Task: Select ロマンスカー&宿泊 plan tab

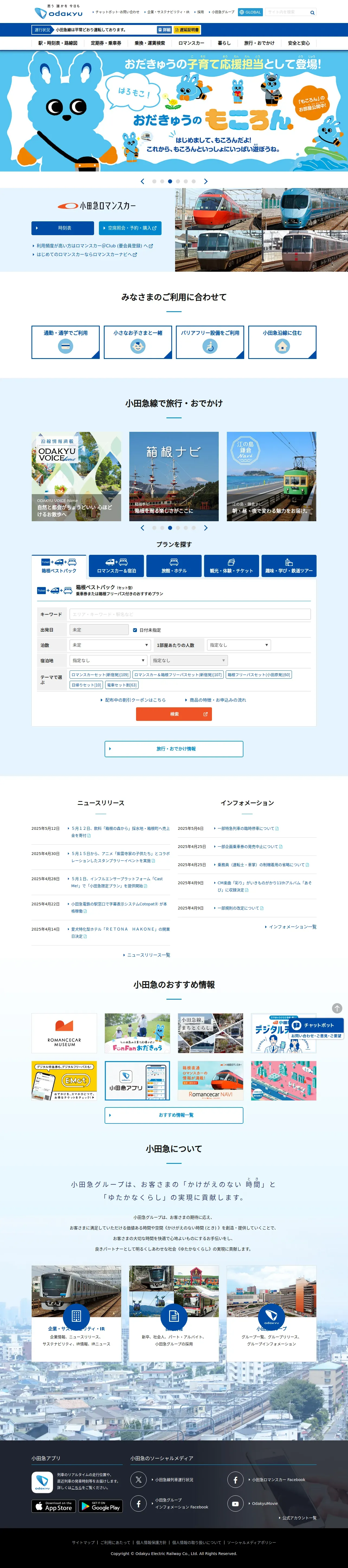Action: click(x=116, y=566)
